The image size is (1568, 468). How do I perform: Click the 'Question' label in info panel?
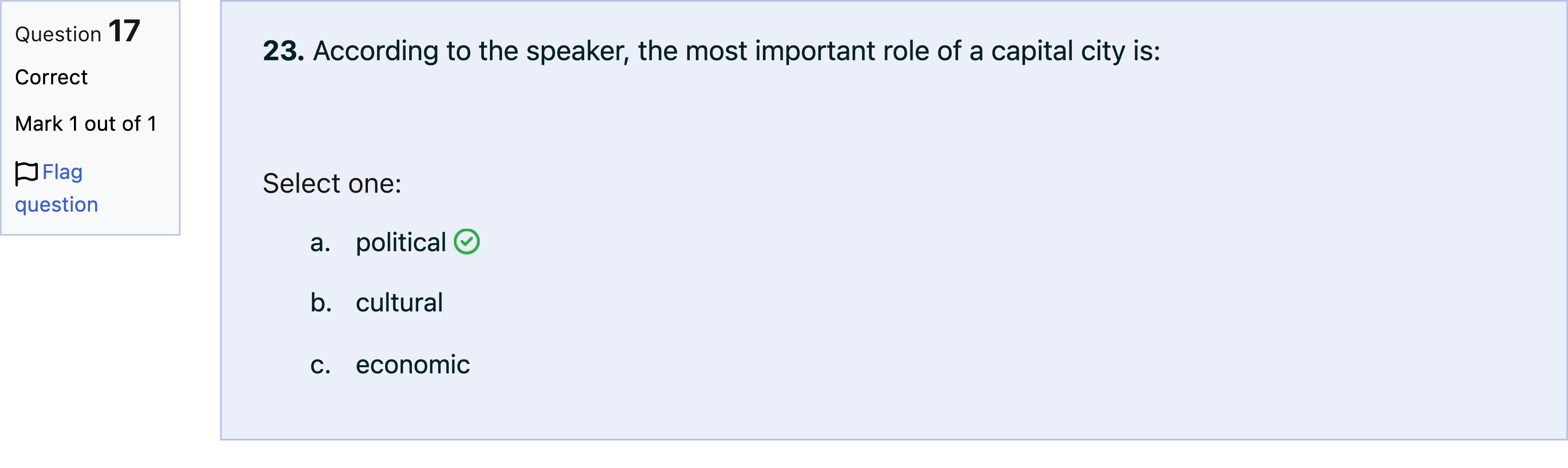pyautogui.click(x=58, y=35)
